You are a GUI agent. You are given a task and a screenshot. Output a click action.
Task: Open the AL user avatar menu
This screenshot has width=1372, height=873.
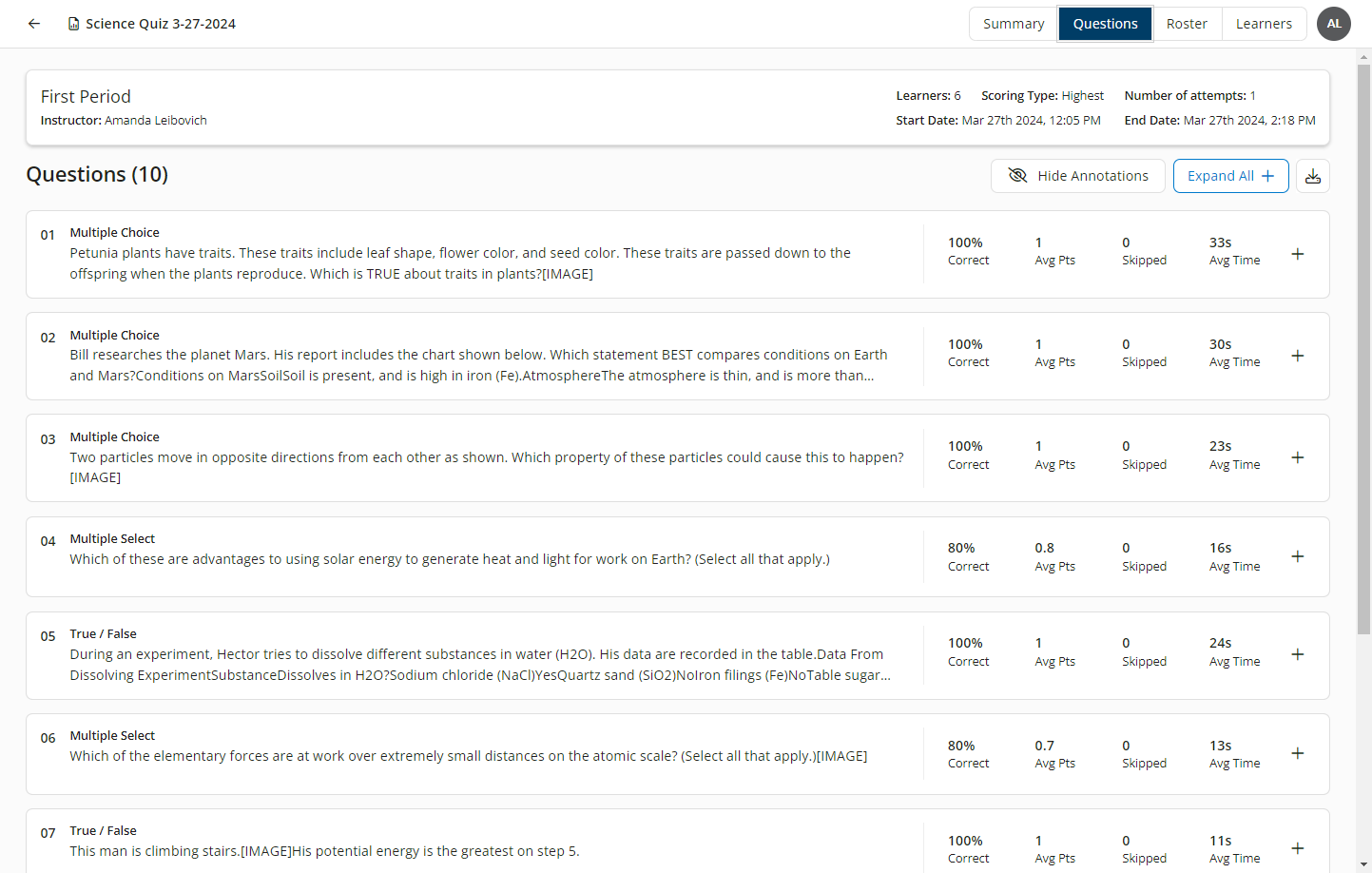tap(1333, 24)
